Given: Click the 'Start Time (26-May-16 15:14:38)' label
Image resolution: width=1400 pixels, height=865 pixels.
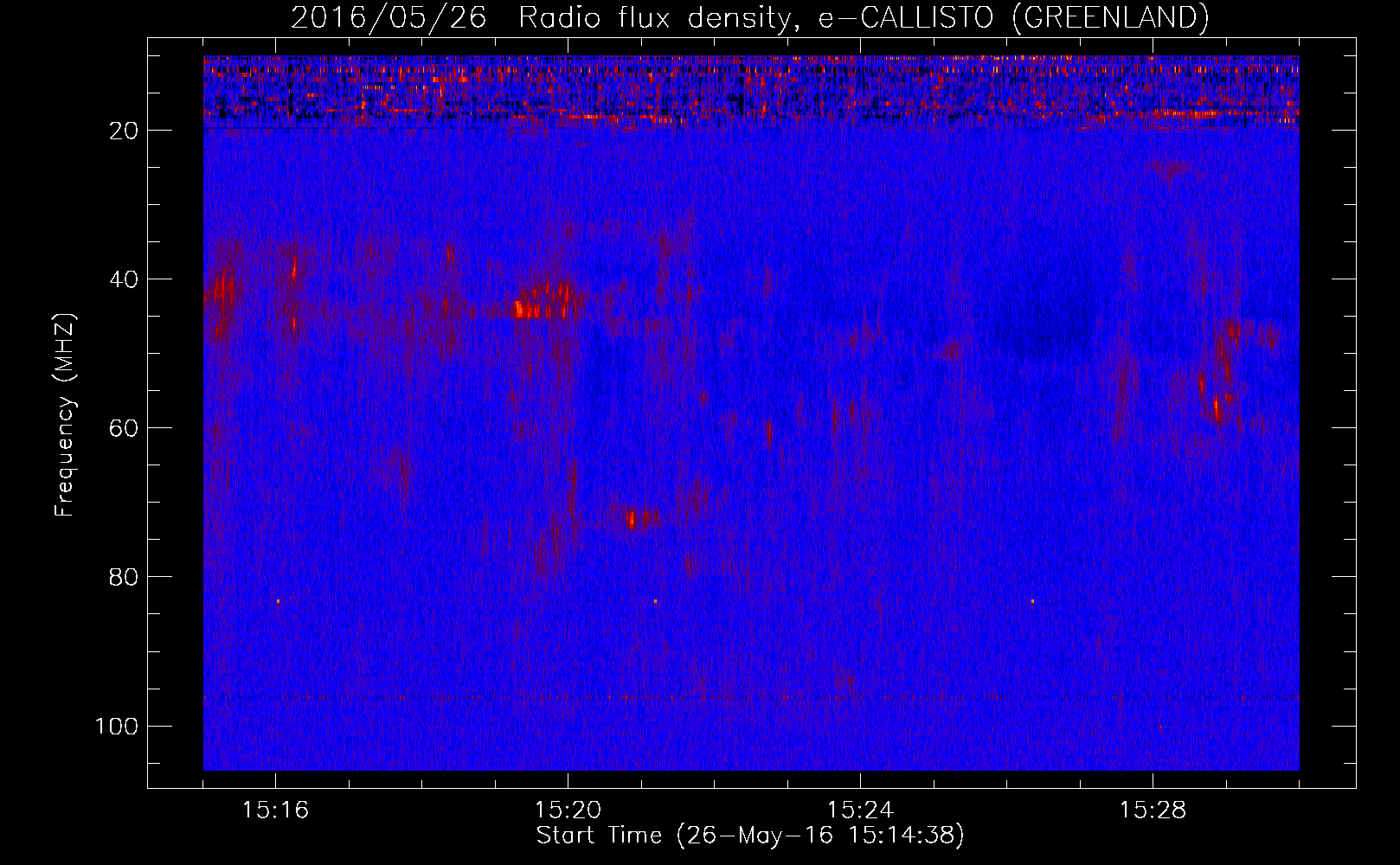Looking at the screenshot, I should pos(750,836).
